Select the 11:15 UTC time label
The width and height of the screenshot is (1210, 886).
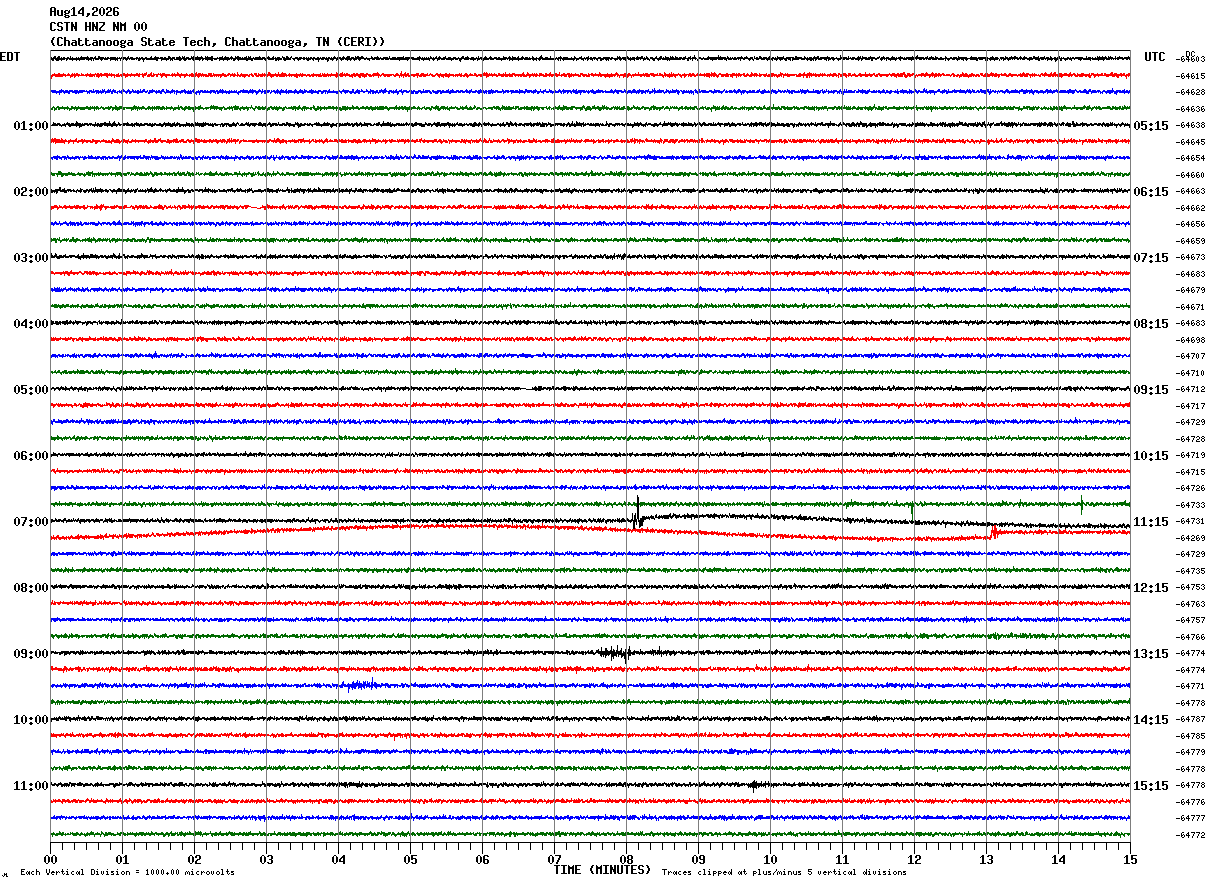click(1151, 522)
